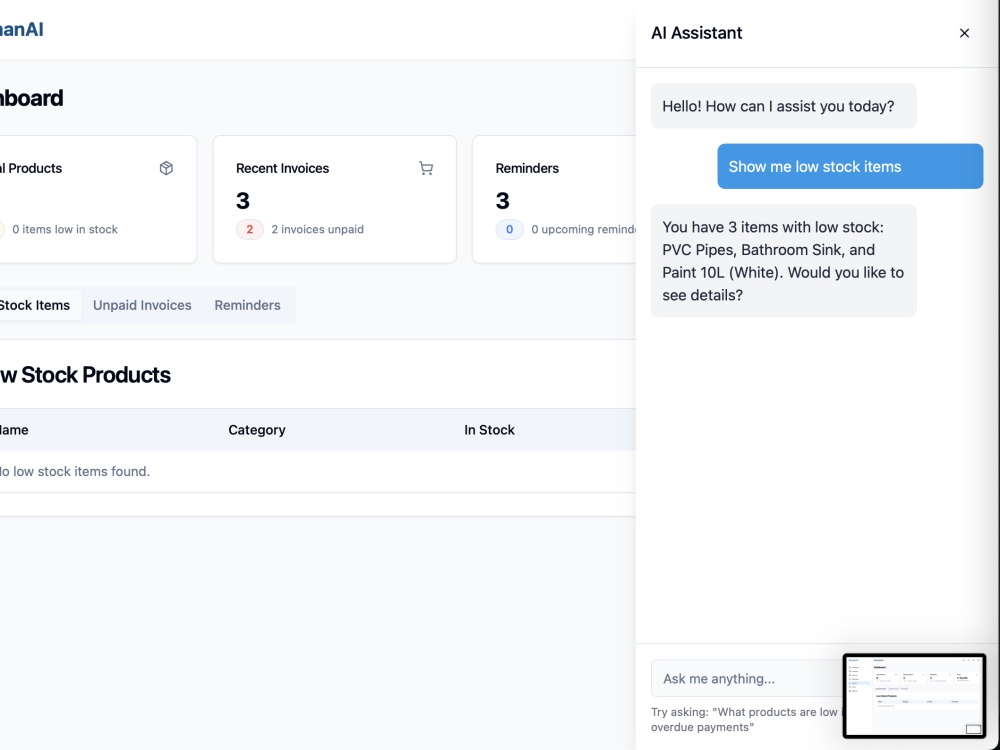Click the 'Recent Invoices' card title
The width and height of the screenshot is (1000, 750).
point(283,168)
